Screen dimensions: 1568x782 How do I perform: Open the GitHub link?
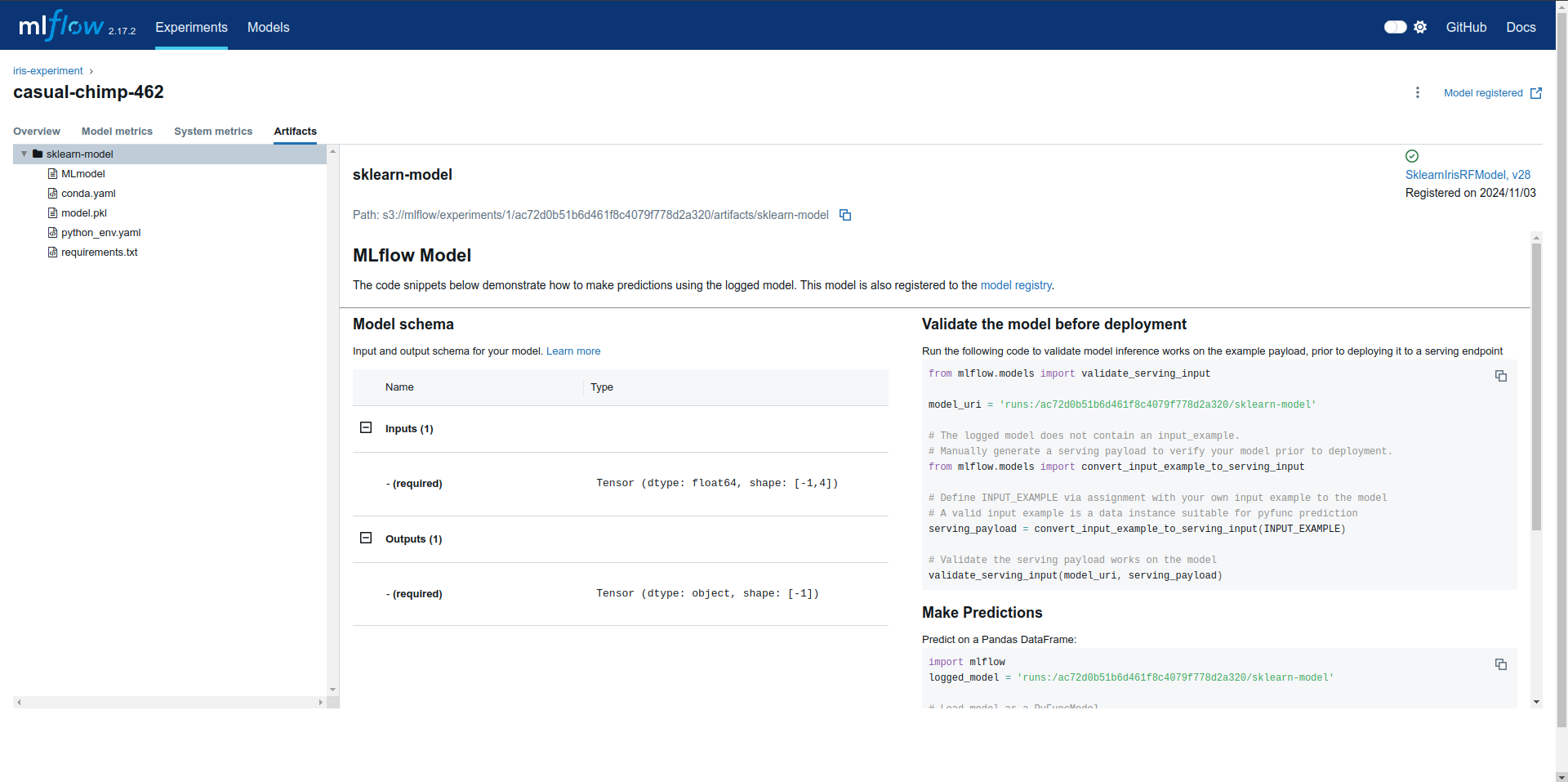1466,27
